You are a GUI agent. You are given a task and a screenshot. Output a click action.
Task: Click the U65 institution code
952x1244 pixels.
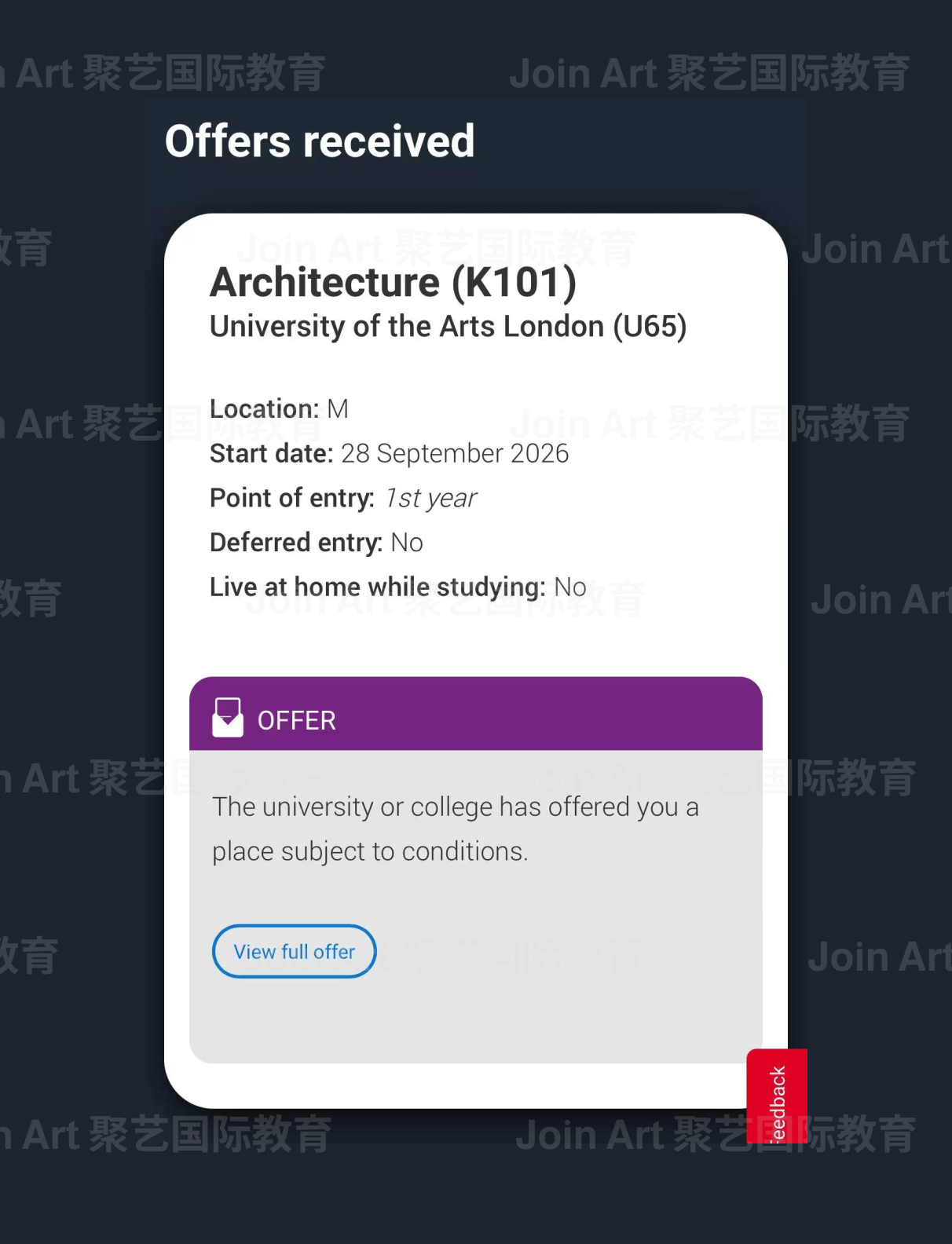point(650,327)
